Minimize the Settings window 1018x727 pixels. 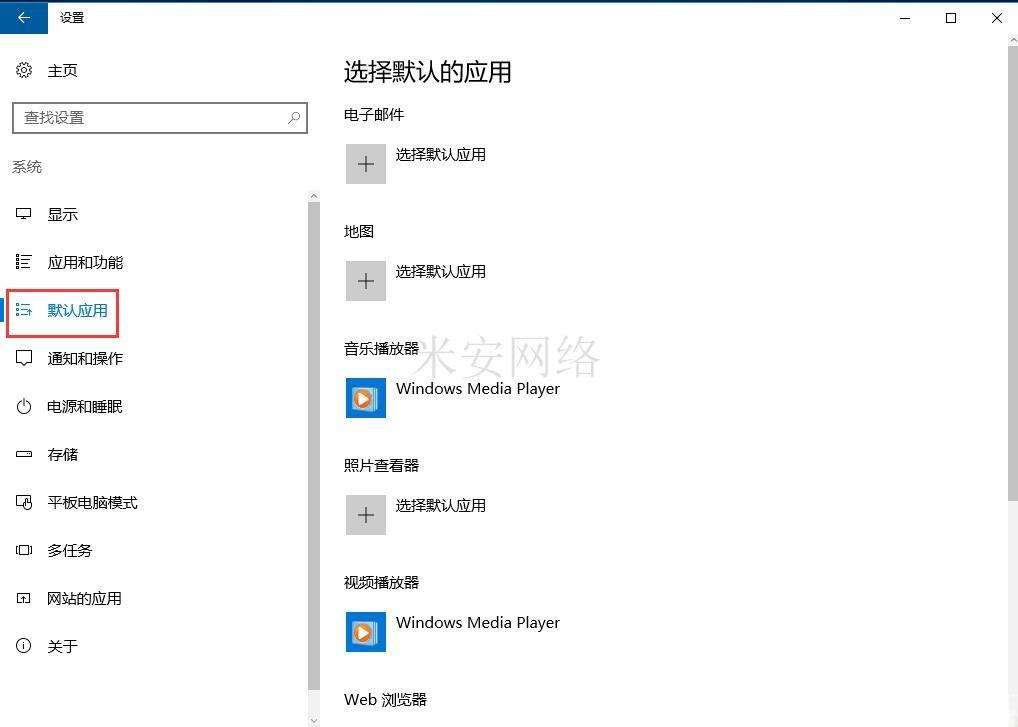905,18
